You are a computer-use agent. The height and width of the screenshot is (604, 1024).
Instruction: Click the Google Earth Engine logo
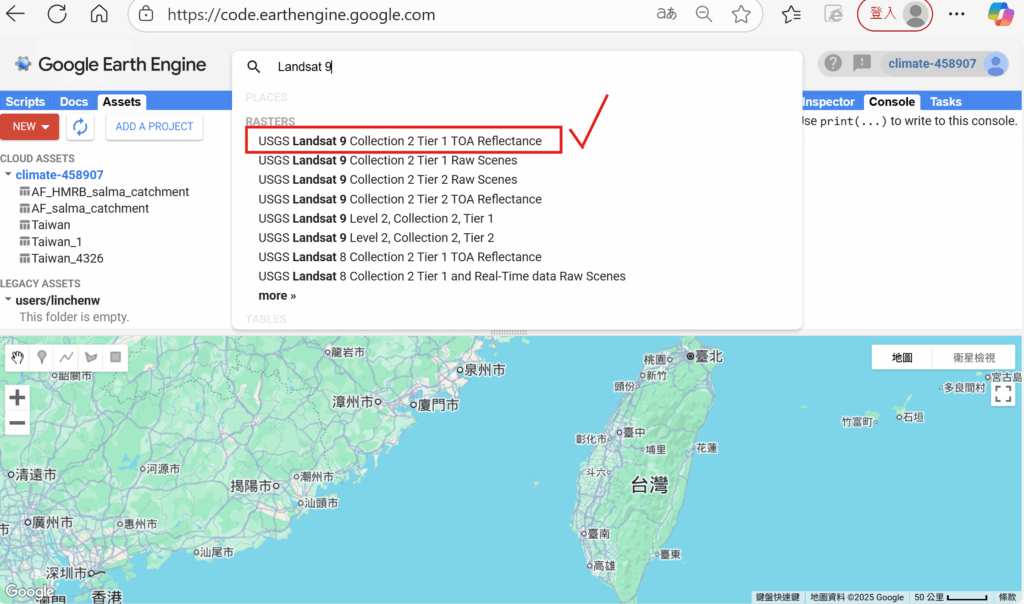pyautogui.click(x=110, y=64)
